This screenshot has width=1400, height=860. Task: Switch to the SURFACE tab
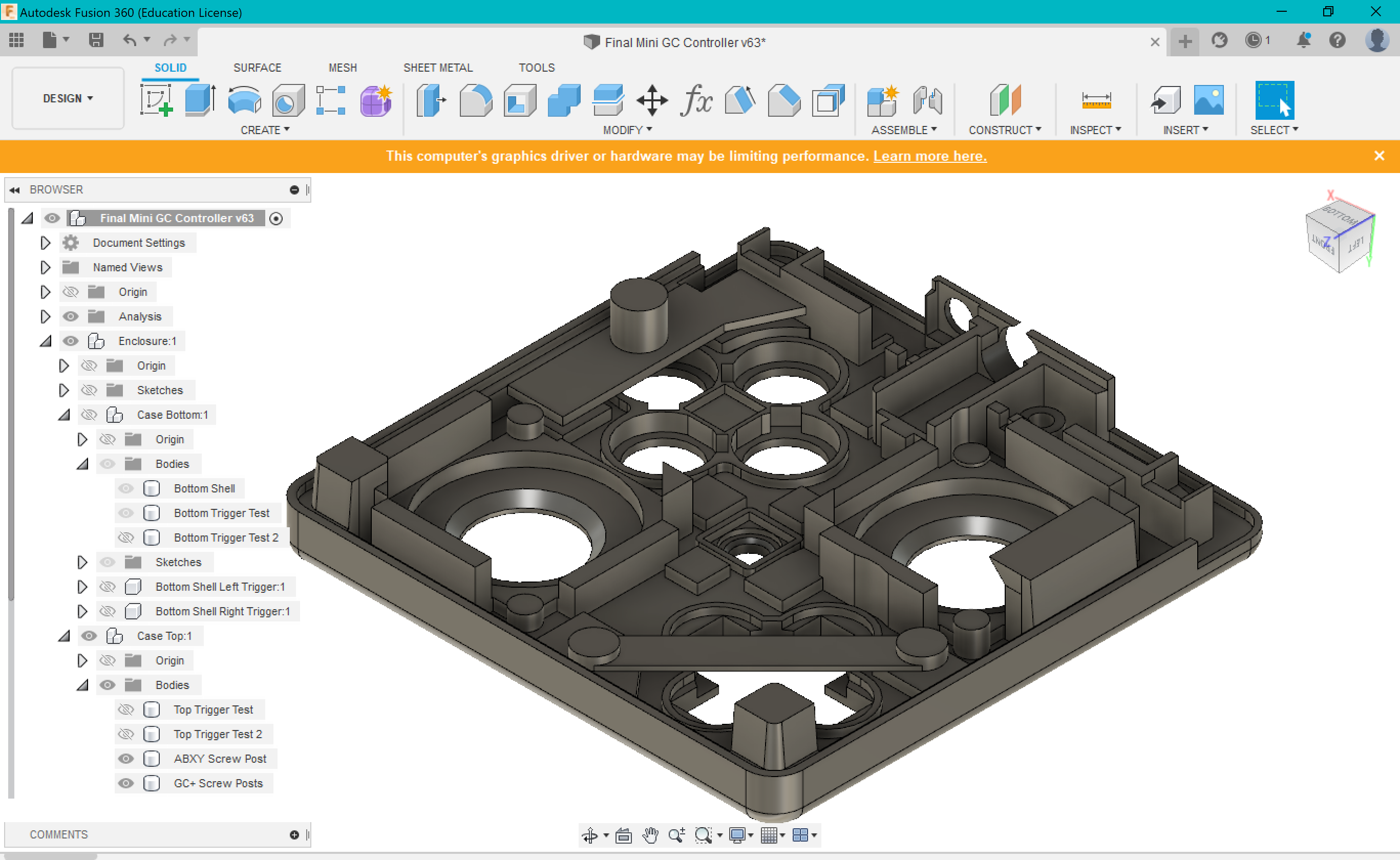257,67
